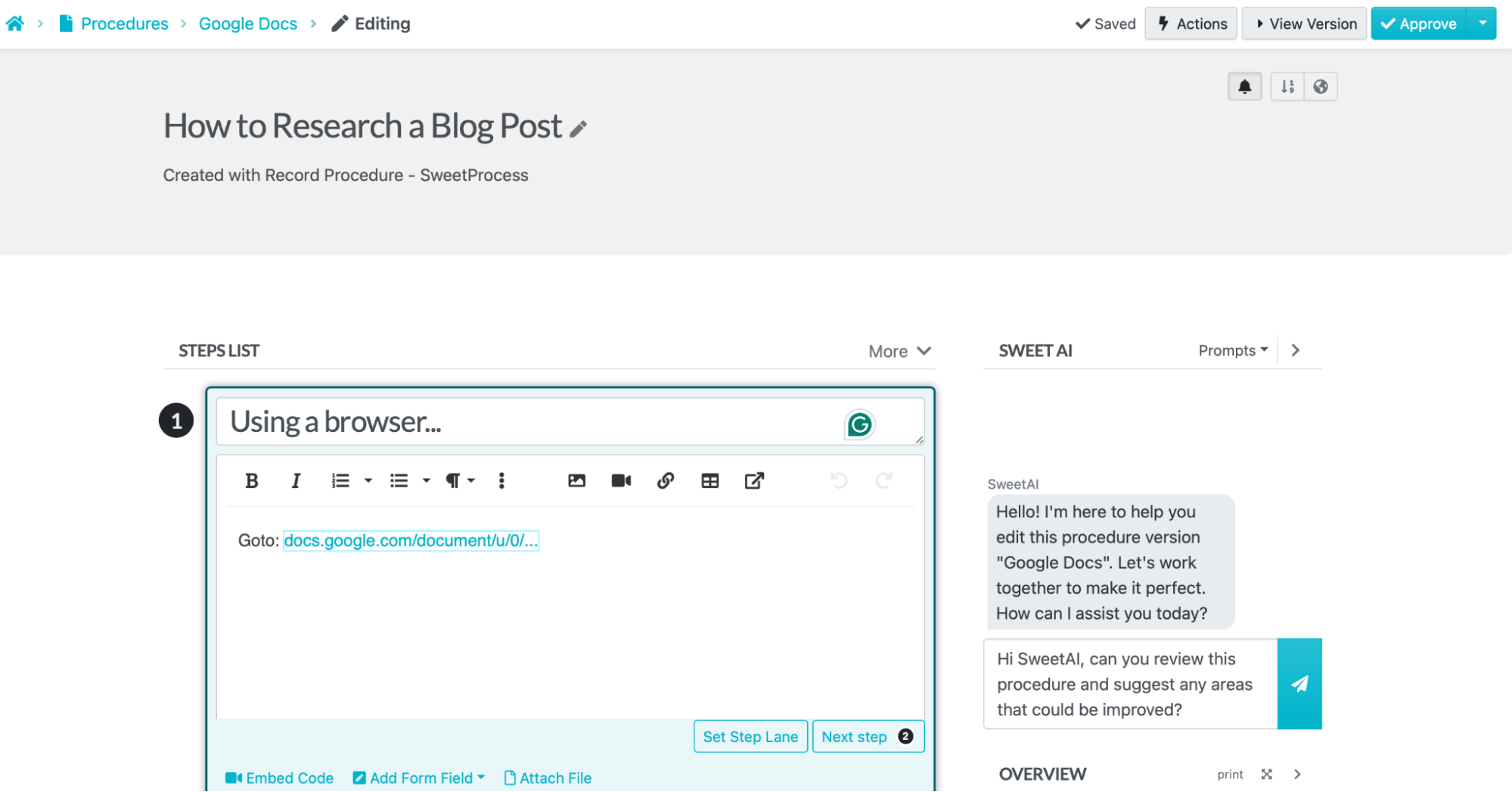
Task: Click the SweetAI greeting message
Action: (1110, 562)
